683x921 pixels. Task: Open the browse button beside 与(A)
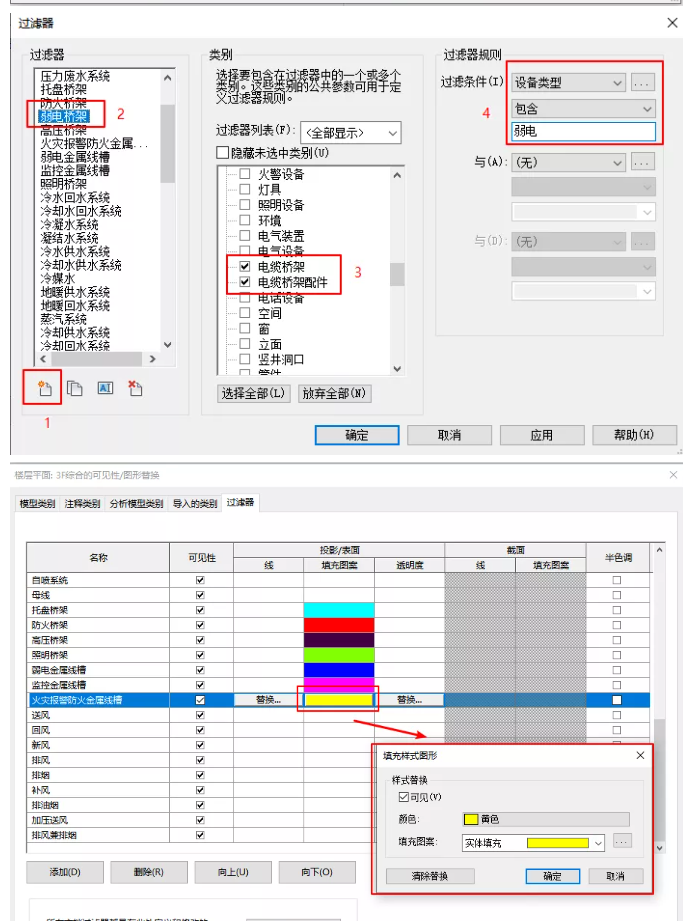click(642, 162)
